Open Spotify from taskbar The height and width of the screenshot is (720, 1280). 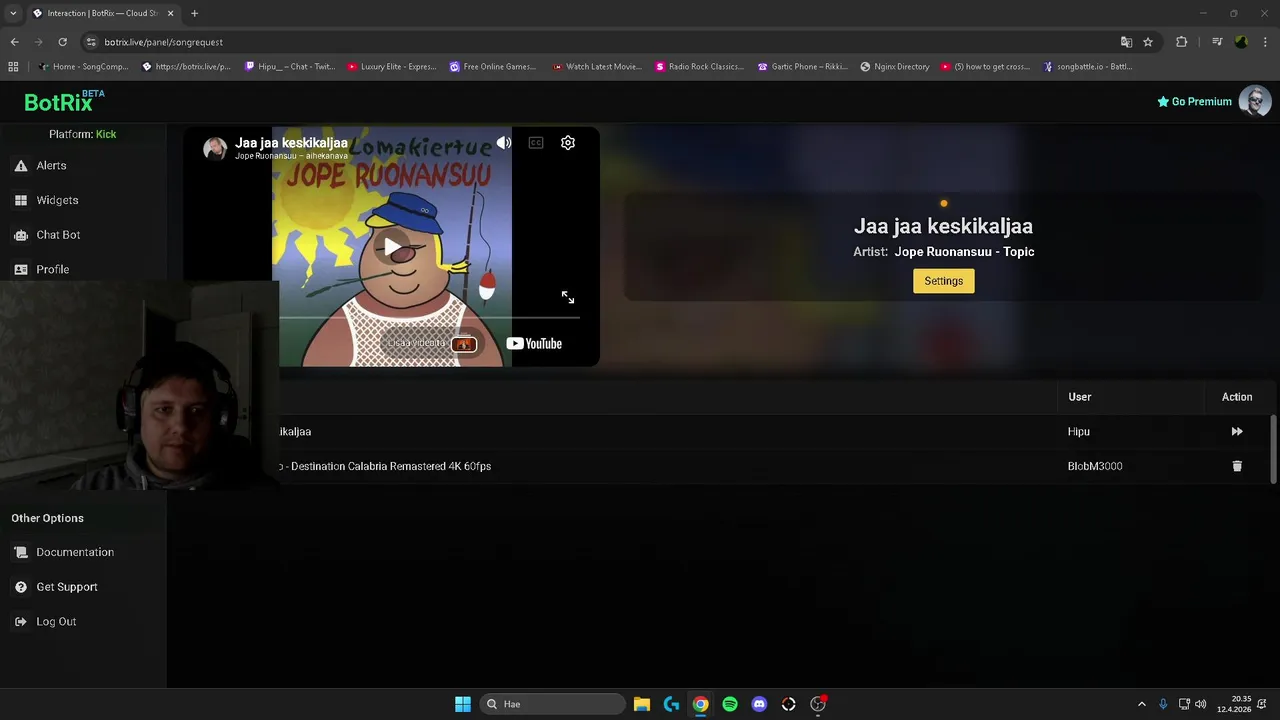(730, 704)
